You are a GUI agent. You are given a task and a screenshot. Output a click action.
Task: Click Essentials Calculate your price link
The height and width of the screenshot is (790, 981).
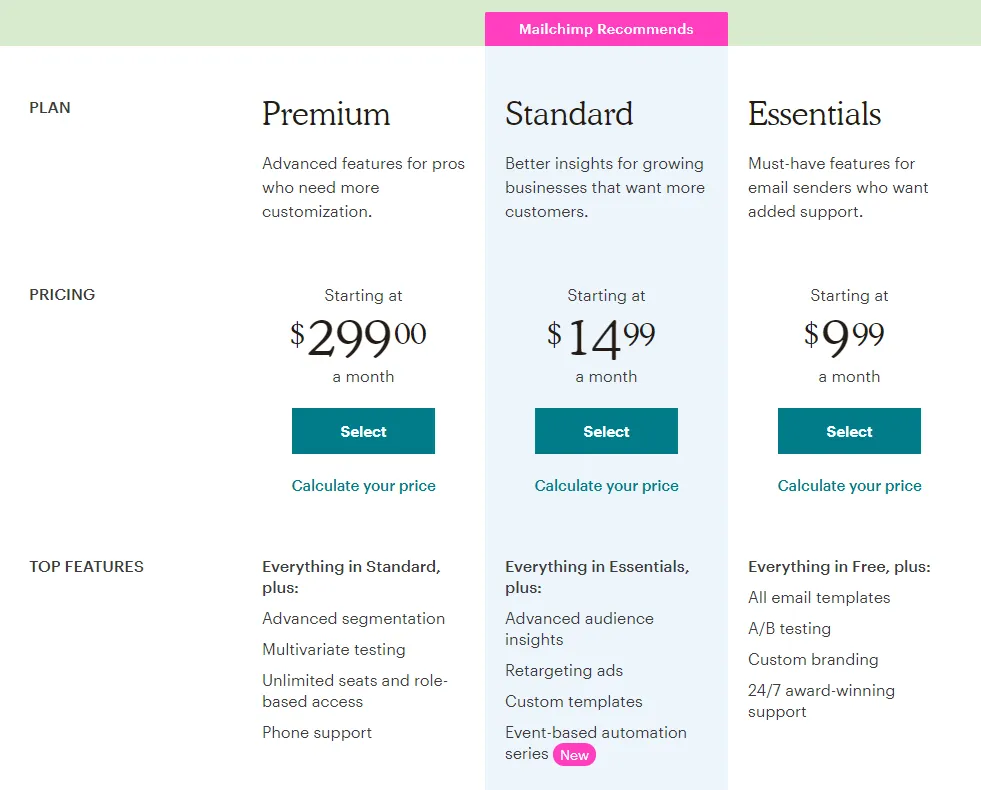[849, 486]
